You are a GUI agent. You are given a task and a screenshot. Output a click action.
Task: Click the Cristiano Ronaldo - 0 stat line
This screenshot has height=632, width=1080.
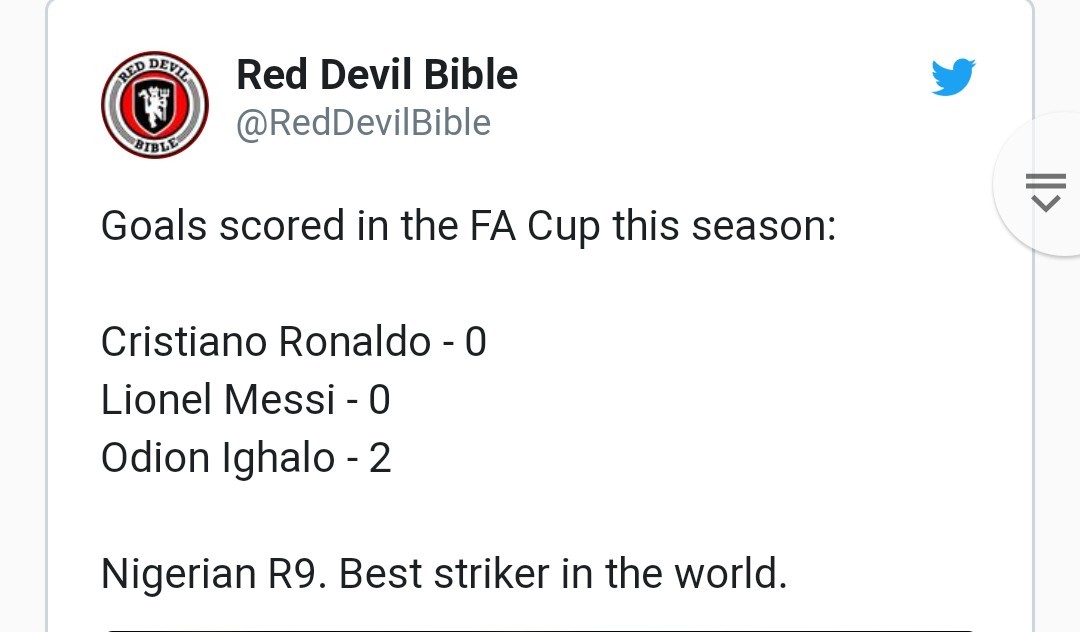293,341
